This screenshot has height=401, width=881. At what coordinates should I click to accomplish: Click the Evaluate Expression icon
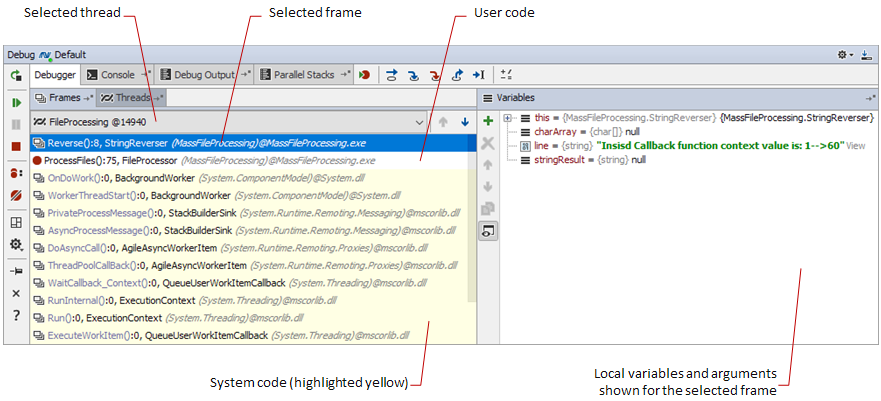click(506, 75)
